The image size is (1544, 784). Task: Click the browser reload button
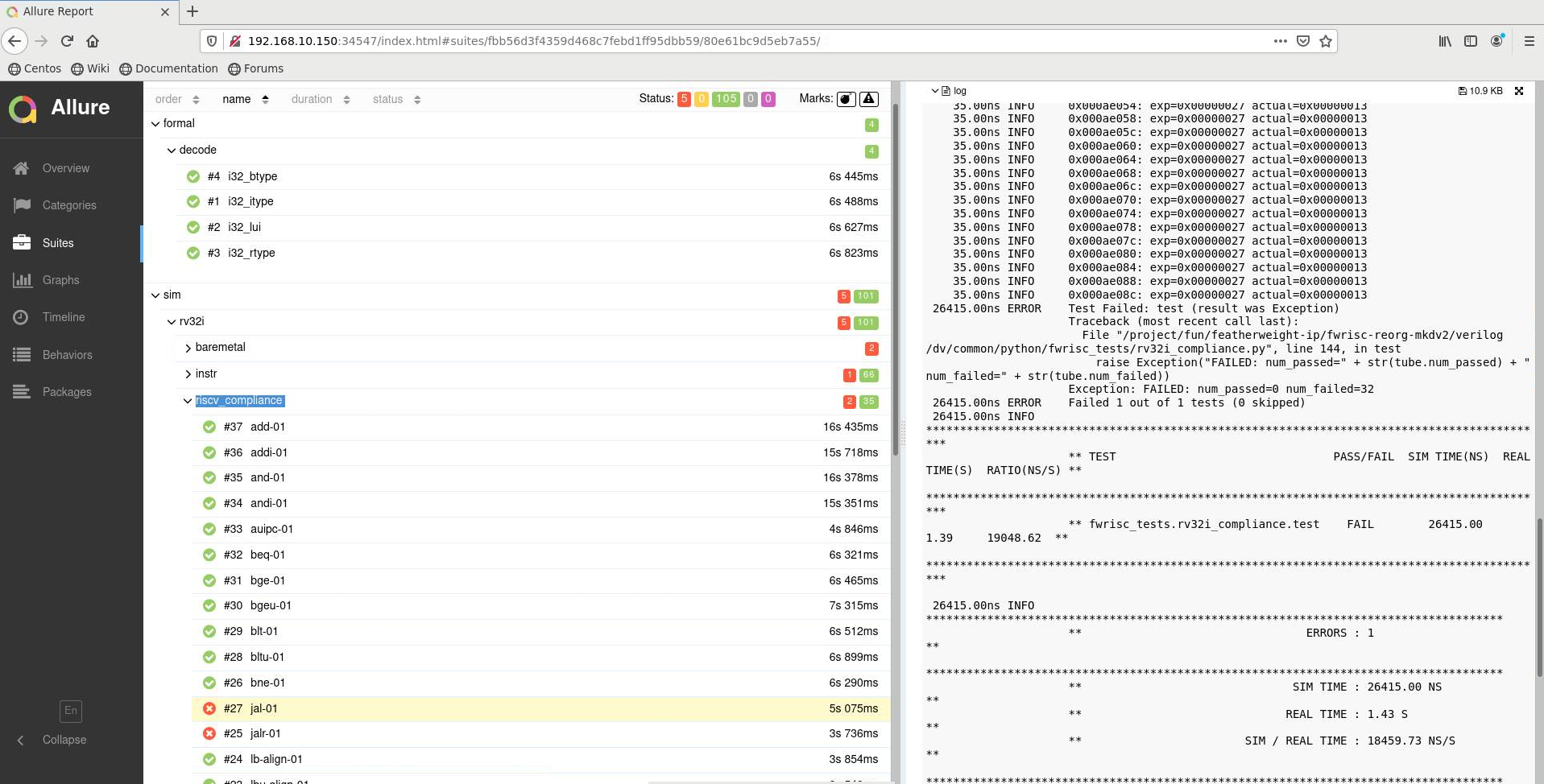click(x=67, y=41)
